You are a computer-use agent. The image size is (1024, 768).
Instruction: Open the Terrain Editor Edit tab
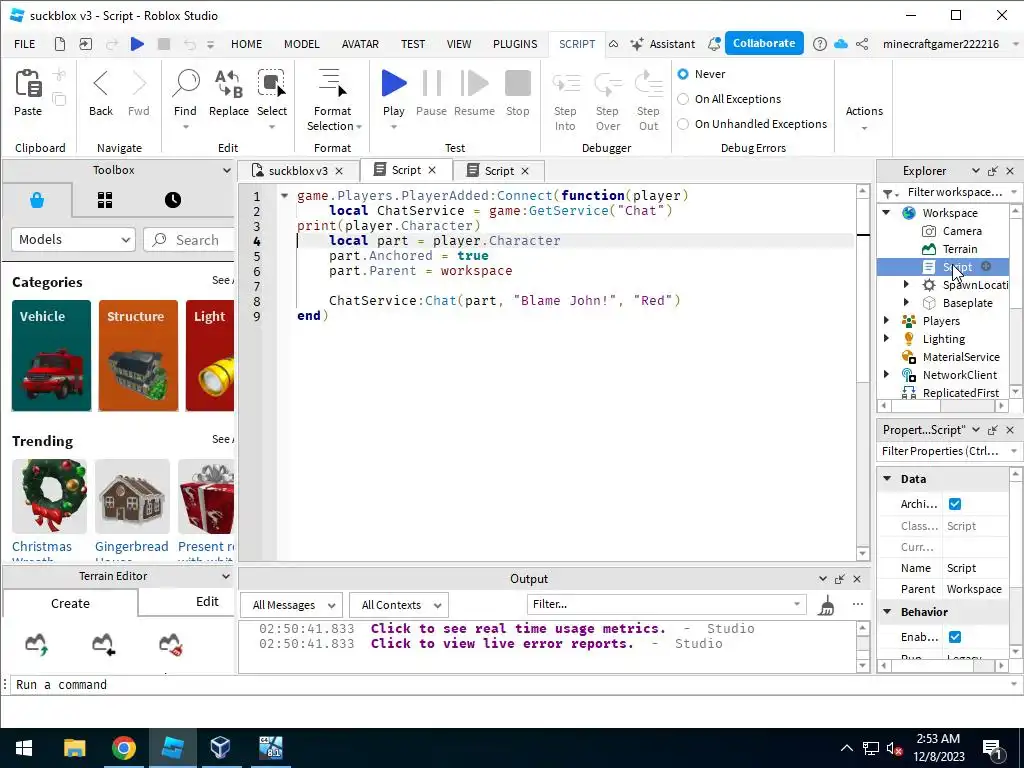click(x=208, y=601)
